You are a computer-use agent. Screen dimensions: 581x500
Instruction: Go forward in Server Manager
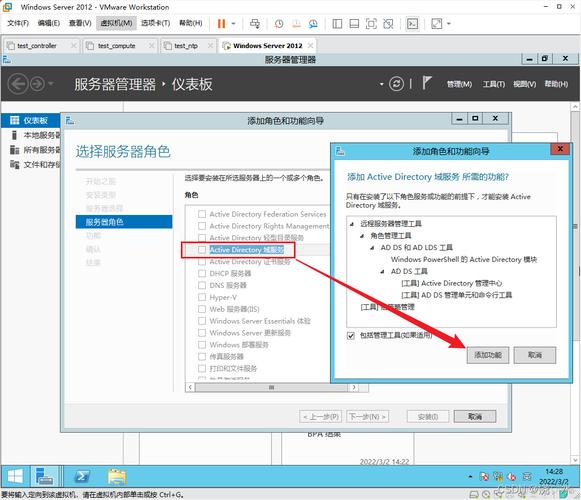(37, 84)
